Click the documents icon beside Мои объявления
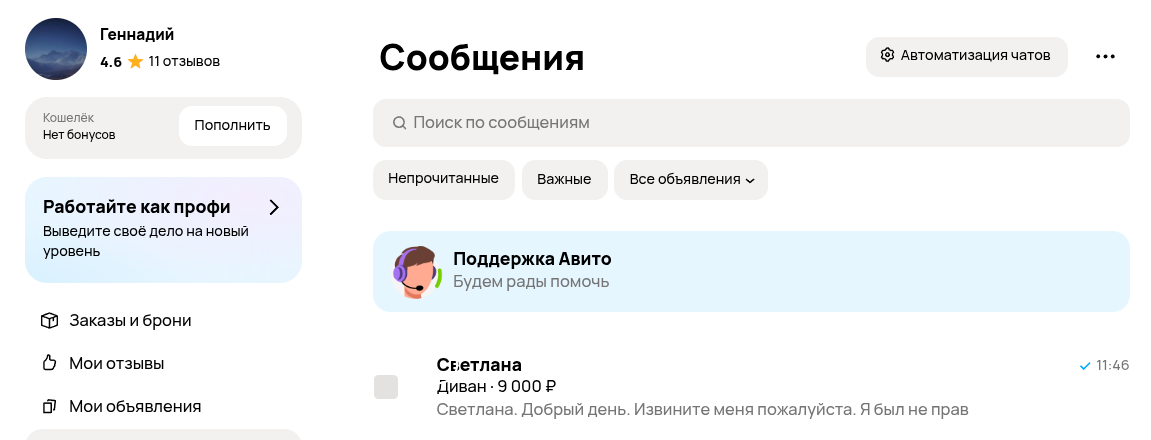Screen dimensions: 1151x440 pyautogui.click(x=49, y=406)
